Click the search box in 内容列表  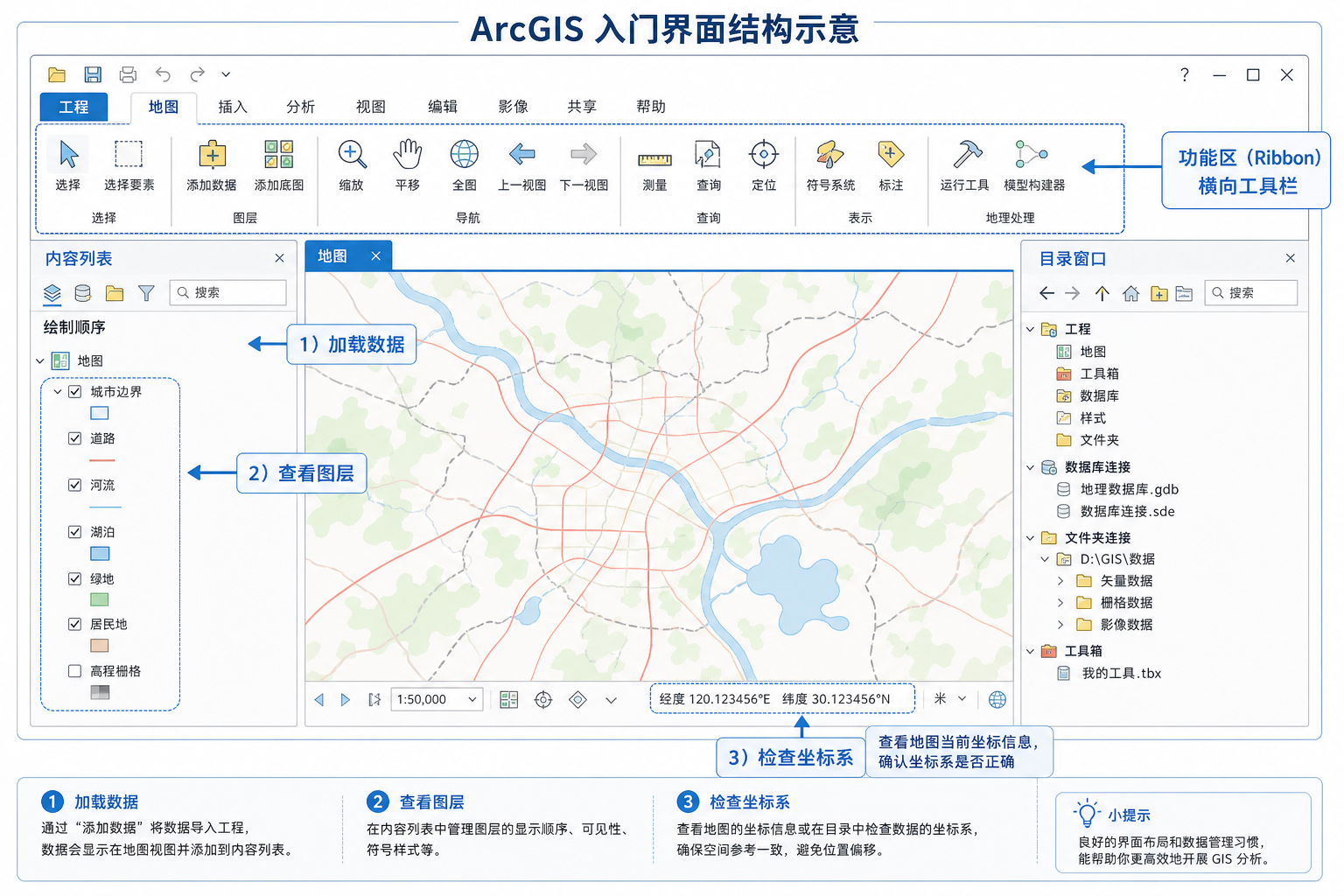point(227,293)
